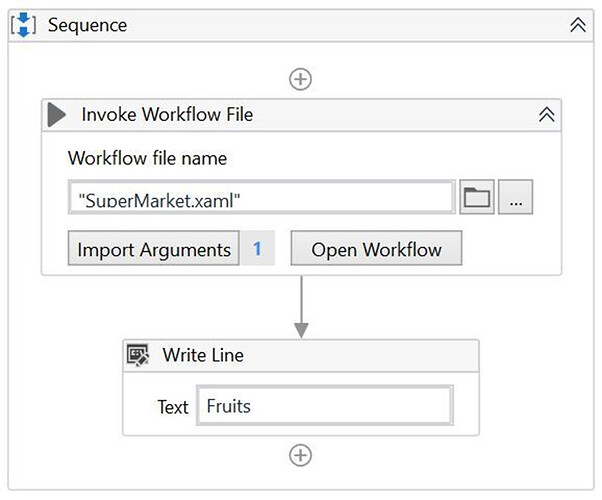This screenshot has height=500, width=602.
Task: Click the Text label in Write Line
Action: 173,407
